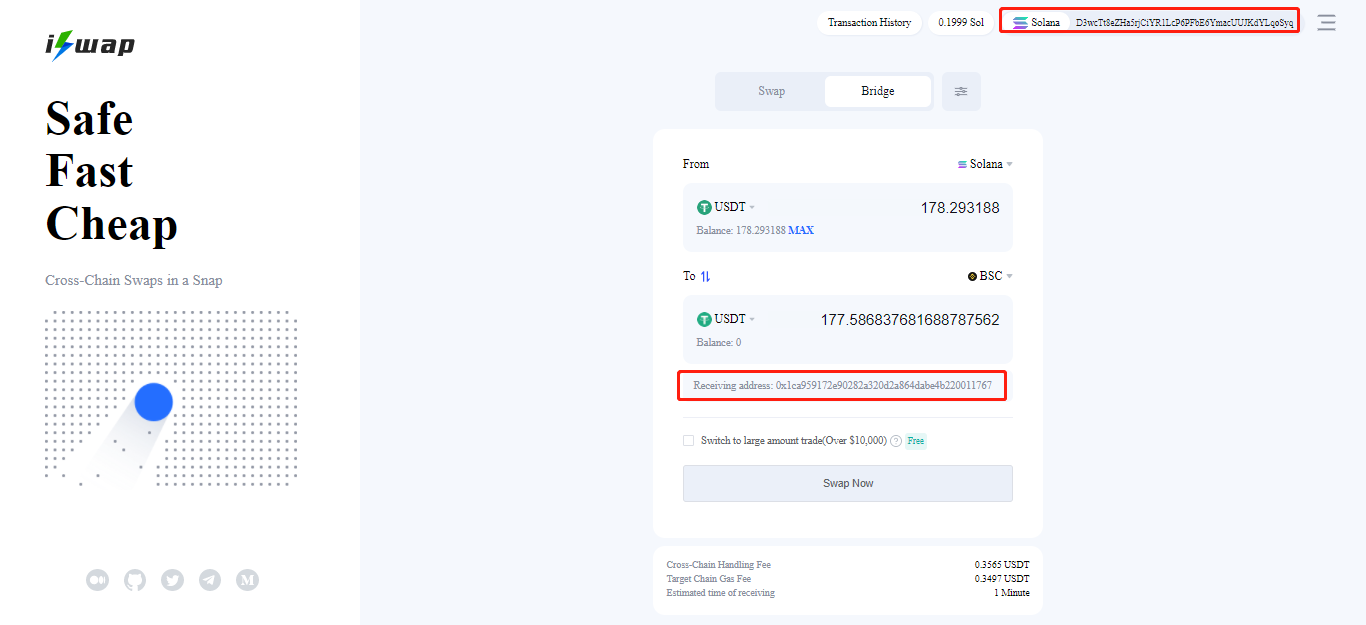Click the MAX balance link
1366x625 pixels.
tap(801, 230)
